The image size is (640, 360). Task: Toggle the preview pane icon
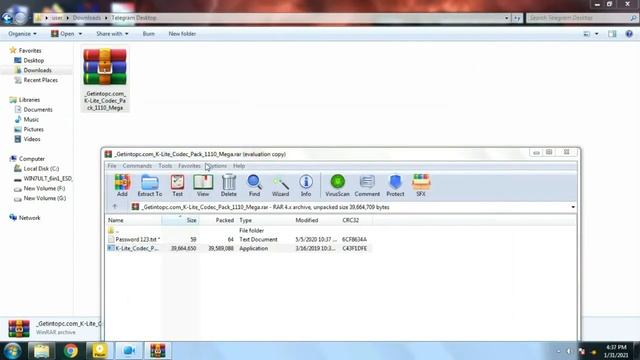tap(612, 34)
